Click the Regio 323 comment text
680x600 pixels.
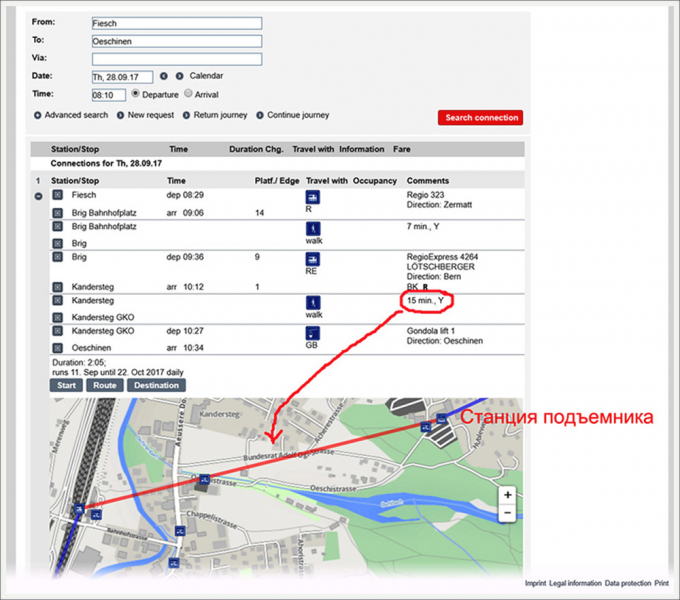pyautogui.click(x=425, y=195)
